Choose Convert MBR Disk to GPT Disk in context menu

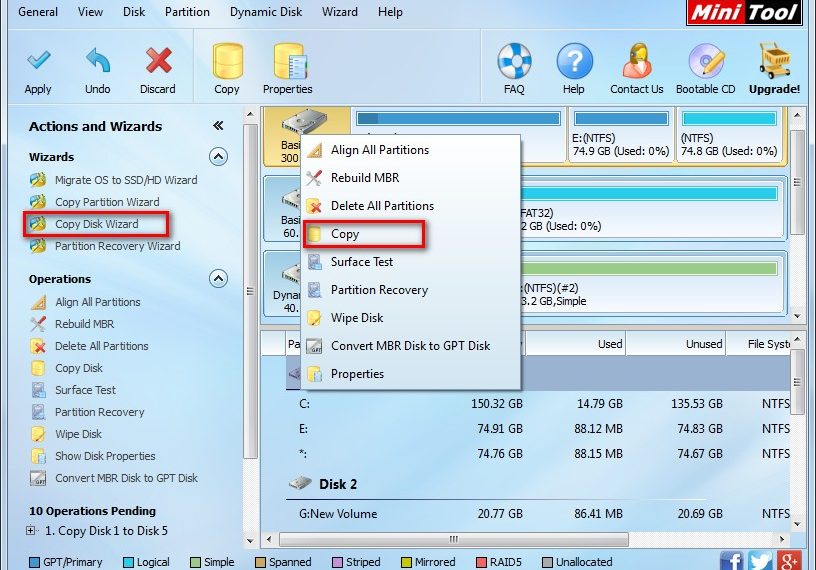point(411,346)
